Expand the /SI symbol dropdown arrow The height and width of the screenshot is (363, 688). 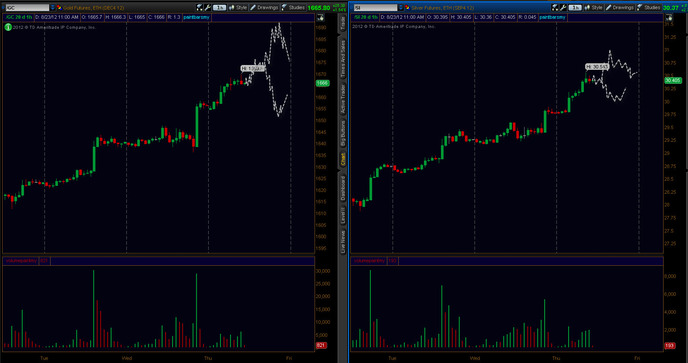point(401,8)
